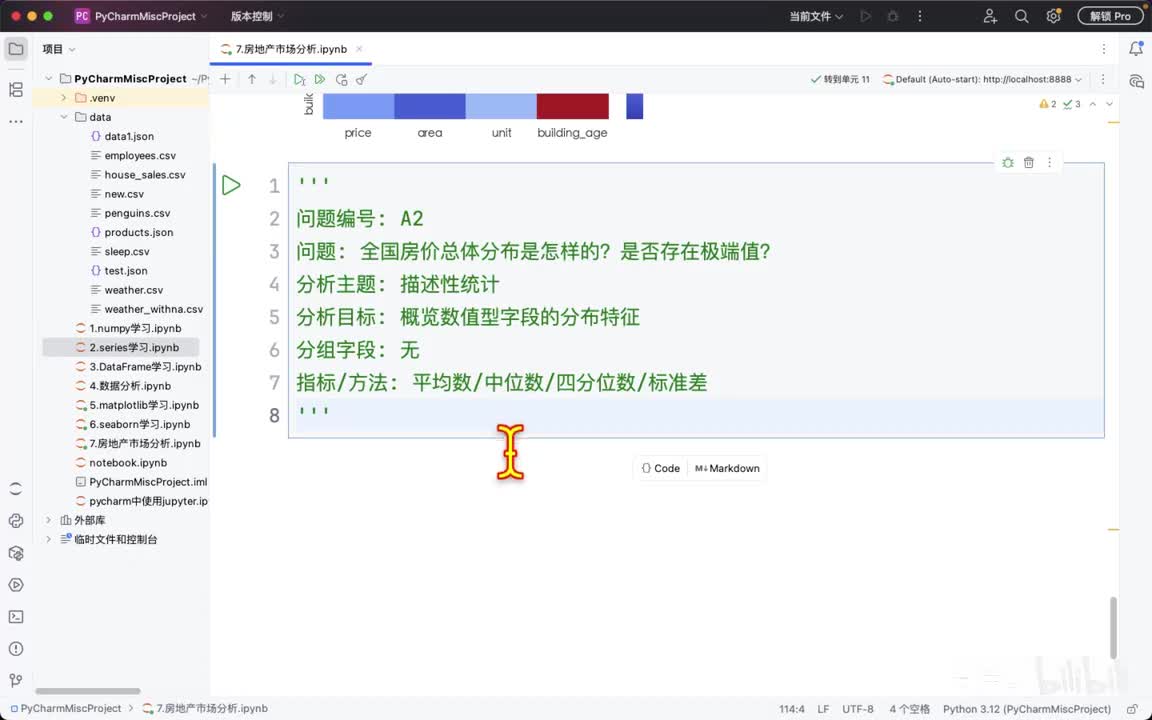Screen dimensions: 1152x720
Task: Collapse the data folder
Action: pos(64,117)
